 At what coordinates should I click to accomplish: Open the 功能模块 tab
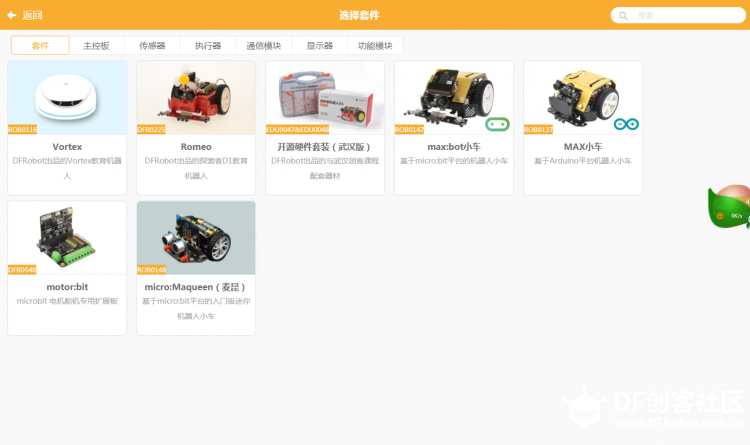click(x=375, y=45)
